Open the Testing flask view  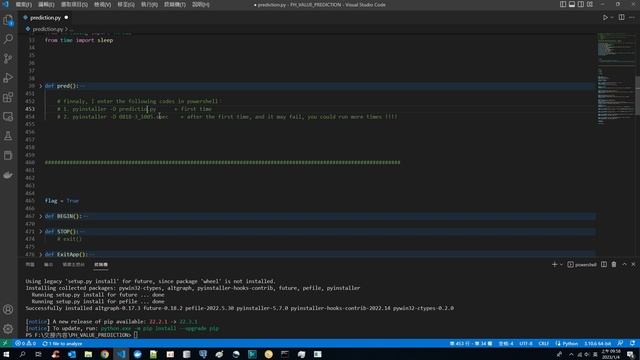tap(8, 136)
